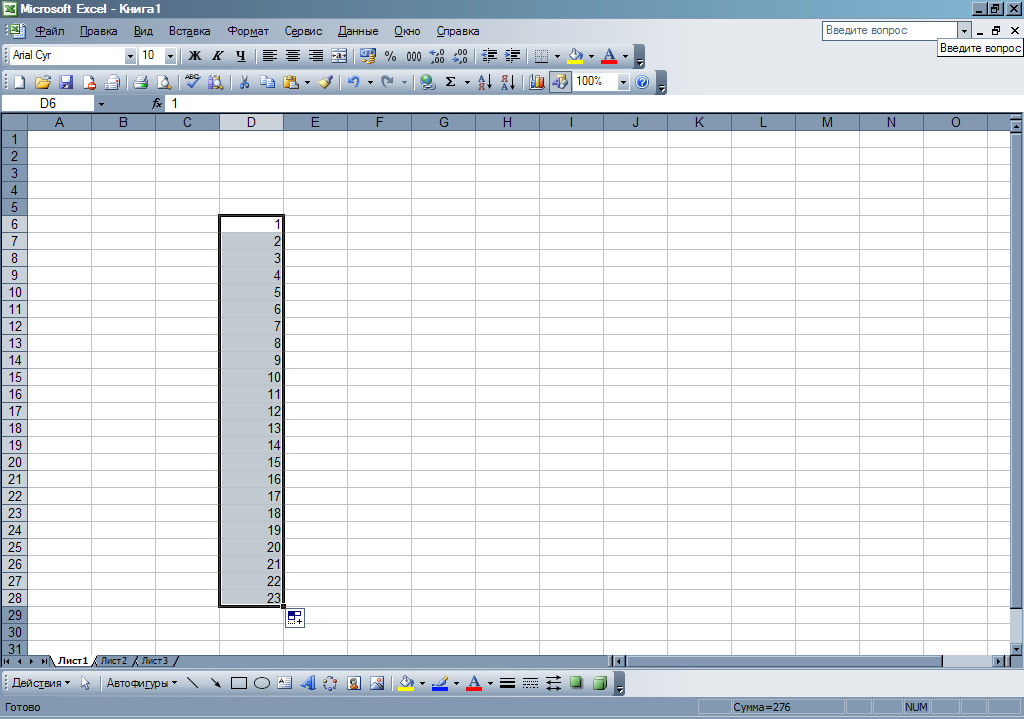Open the Автофигуры menu
The width and height of the screenshot is (1024, 719).
142,683
